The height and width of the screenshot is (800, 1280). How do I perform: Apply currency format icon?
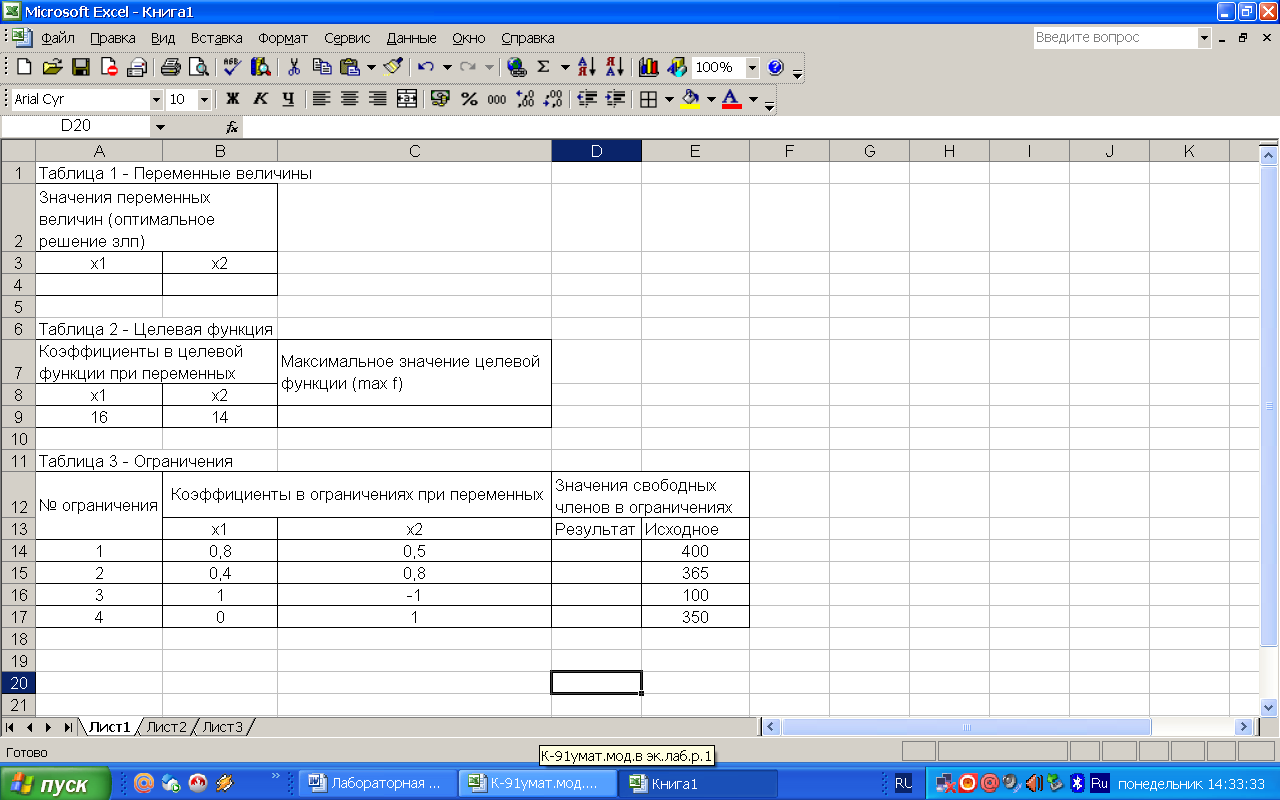(440, 99)
